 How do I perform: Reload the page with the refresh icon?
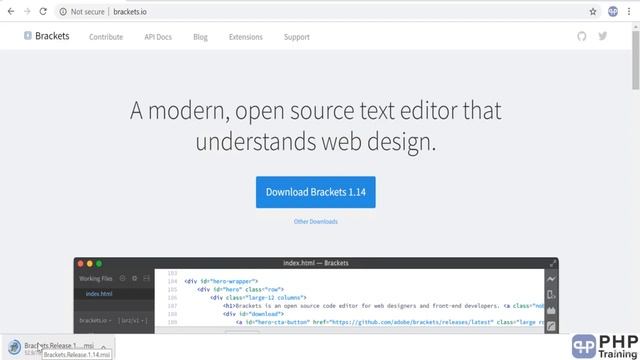point(43,11)
